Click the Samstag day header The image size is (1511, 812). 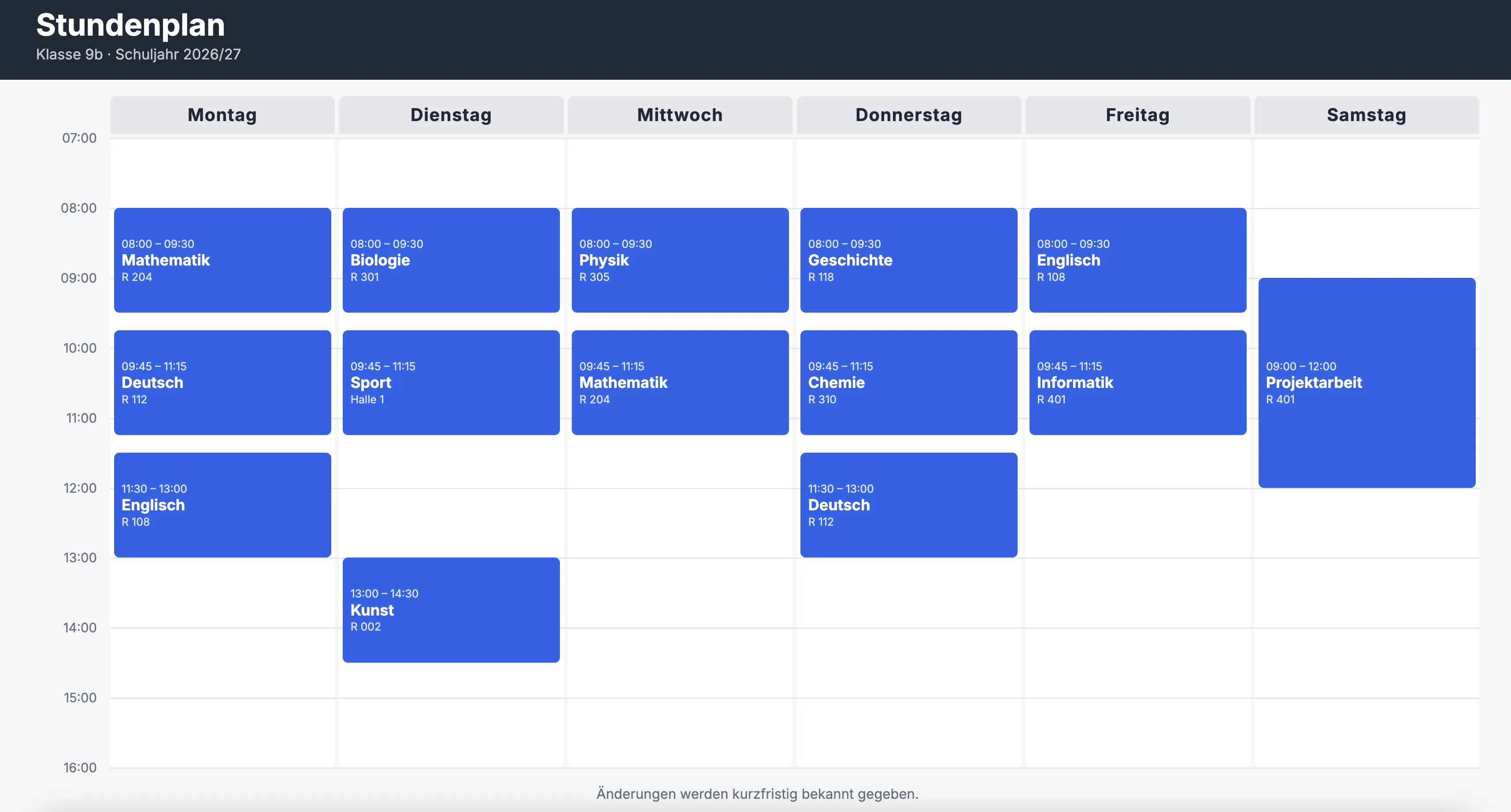coord(1367,115)
